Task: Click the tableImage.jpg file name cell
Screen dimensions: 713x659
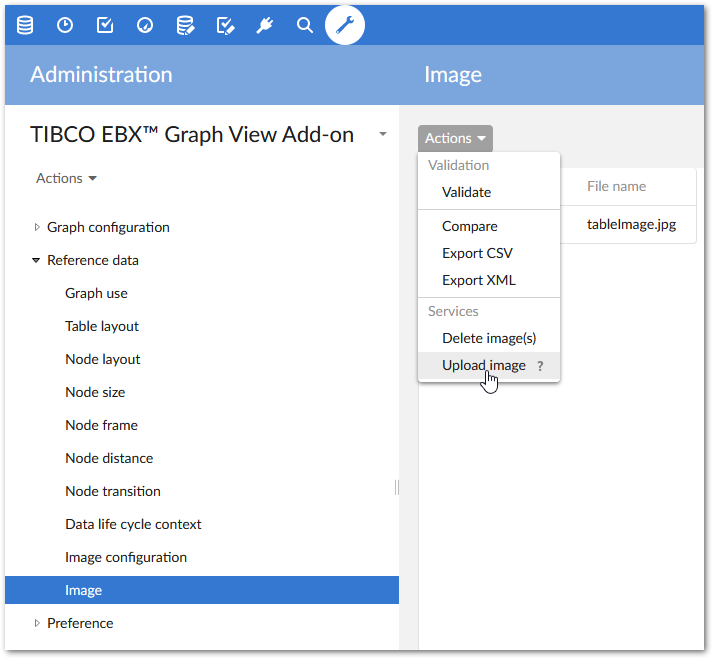Action: coord(631,225)
